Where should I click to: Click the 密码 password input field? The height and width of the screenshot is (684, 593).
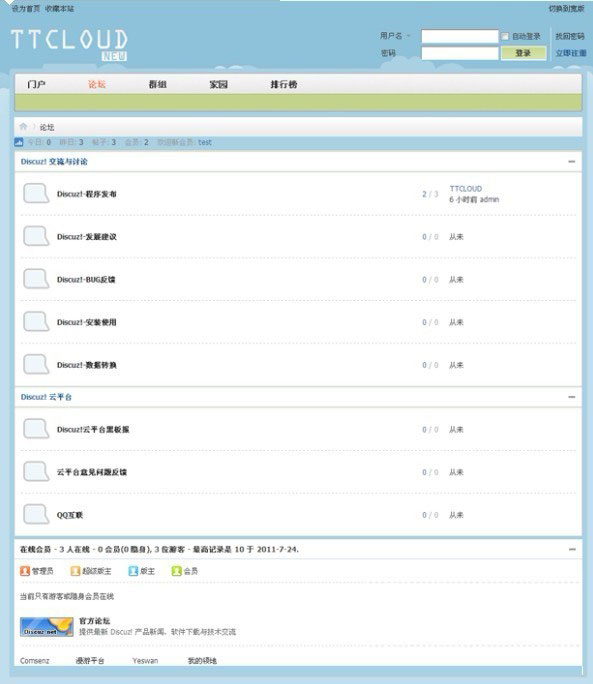(x=460, y=53)
